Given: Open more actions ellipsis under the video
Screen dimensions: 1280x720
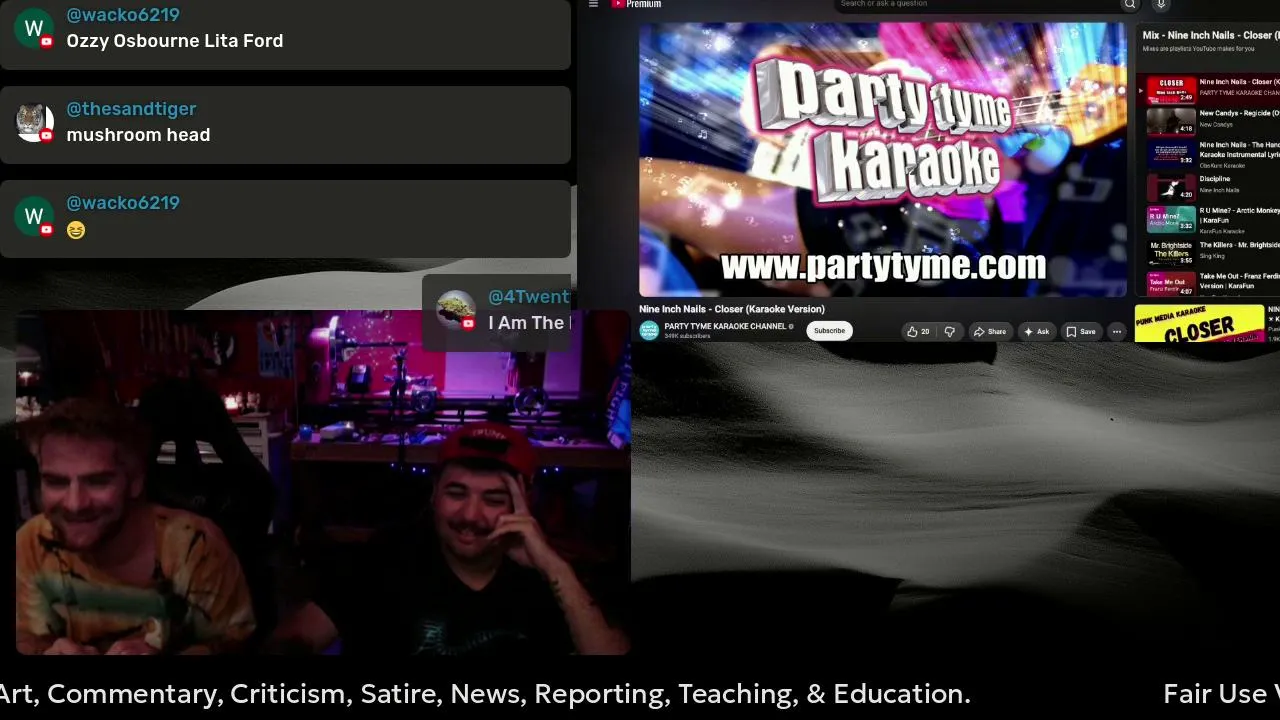Looking at the screenshot, I should pyautogui.click(x=1117, y=331).
